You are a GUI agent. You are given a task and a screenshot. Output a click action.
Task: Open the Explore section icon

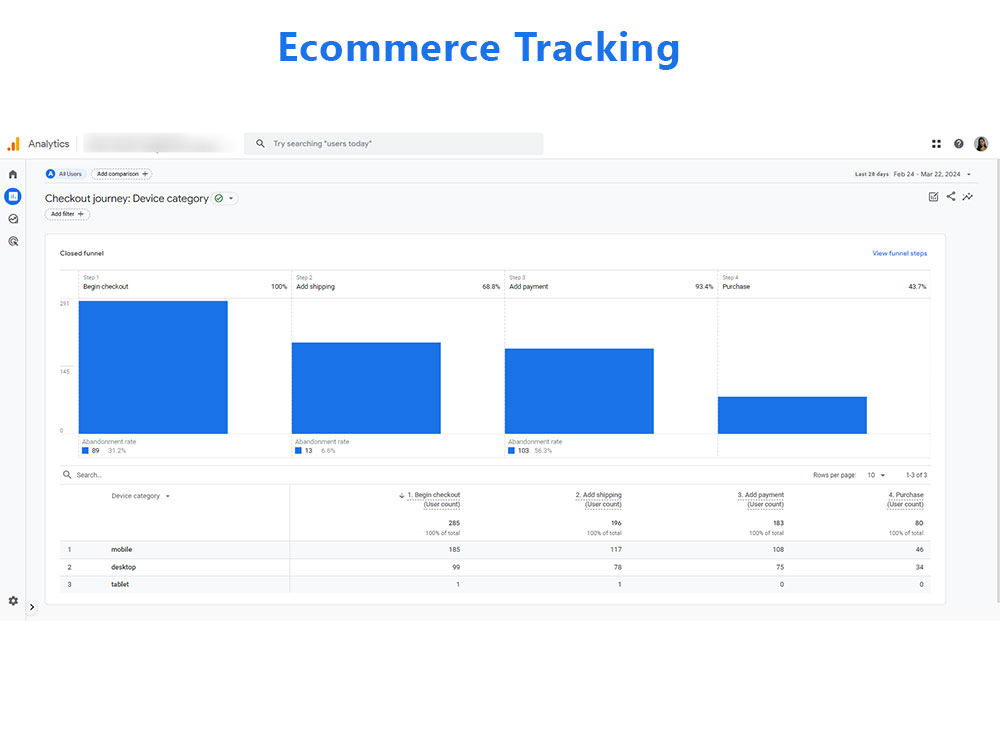tap(13, 219)
